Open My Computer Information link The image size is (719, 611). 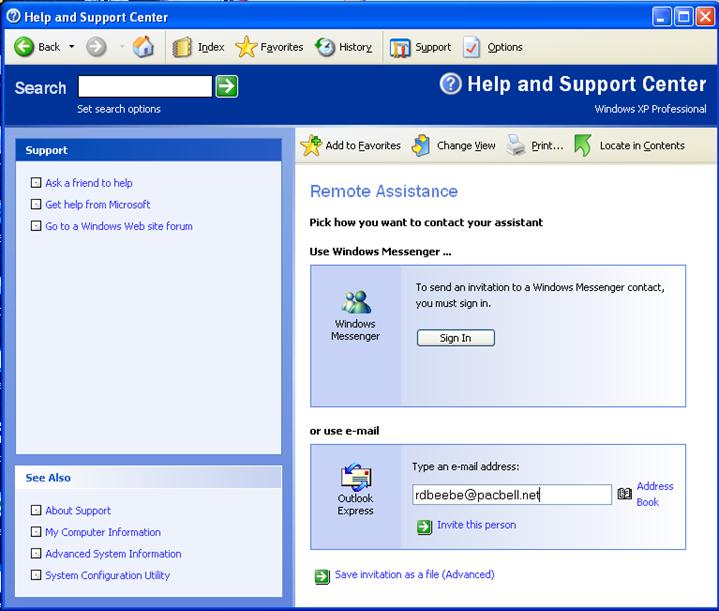[x=103, y=532]
